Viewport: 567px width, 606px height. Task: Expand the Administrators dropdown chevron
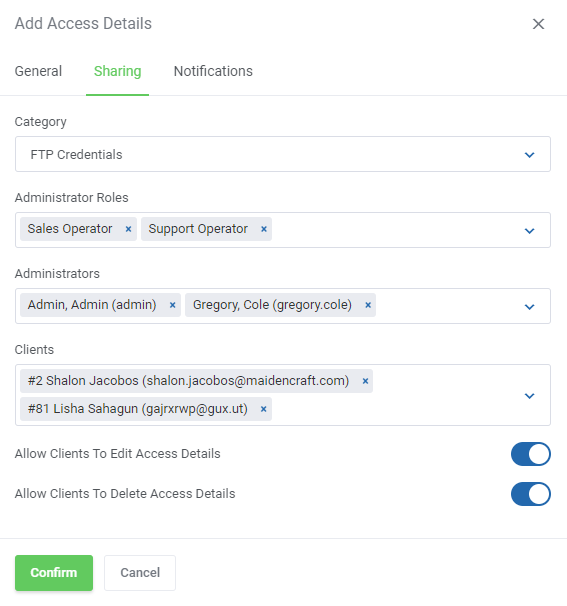pos(529,307)
